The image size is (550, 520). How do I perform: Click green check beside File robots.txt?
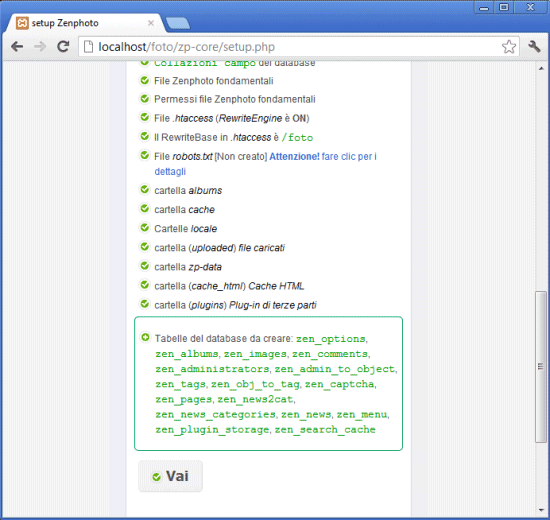[x=145, y=155]
